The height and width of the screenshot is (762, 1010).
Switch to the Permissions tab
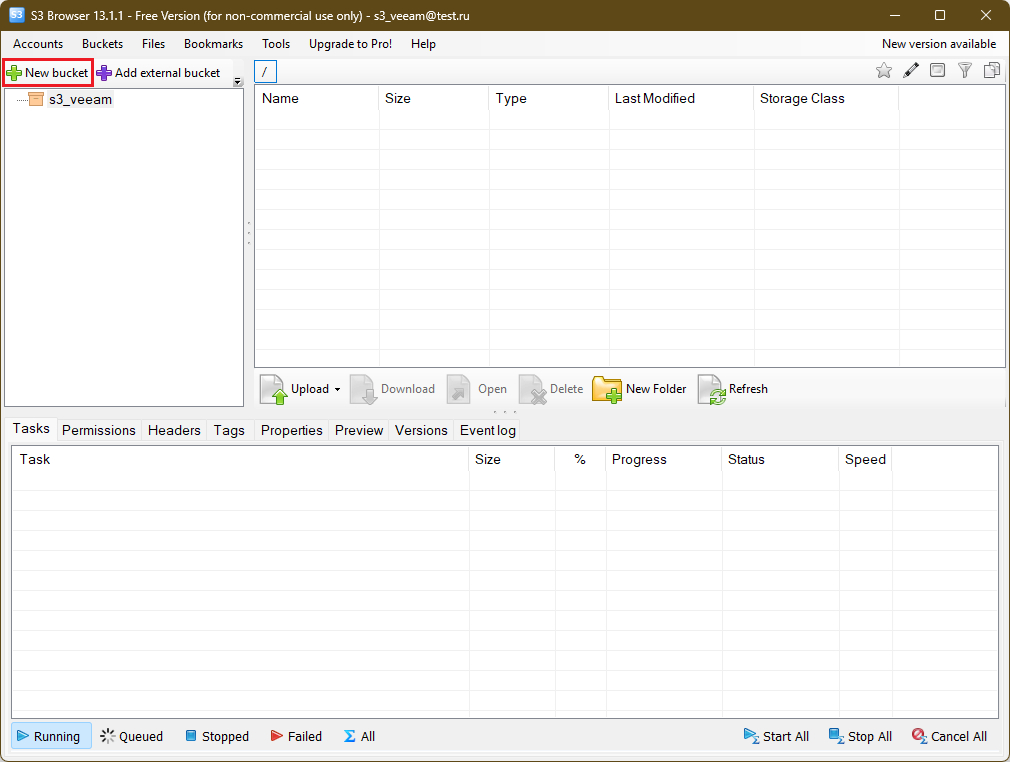[x=99, y=430]
